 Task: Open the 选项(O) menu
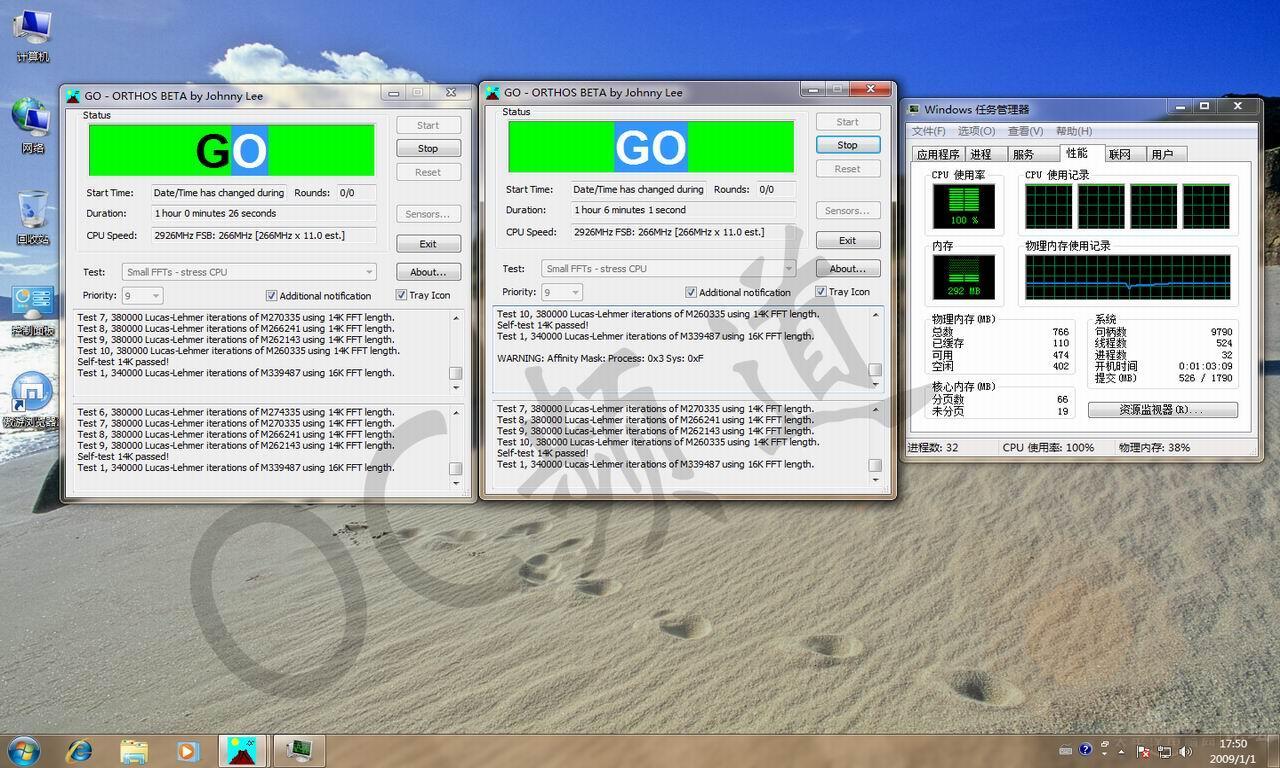tap(976, 131)
